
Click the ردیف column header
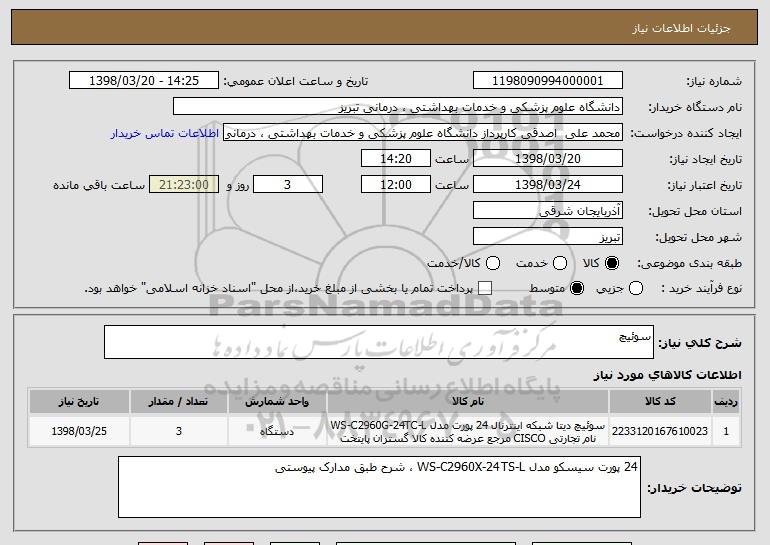[x=726, y=402]
